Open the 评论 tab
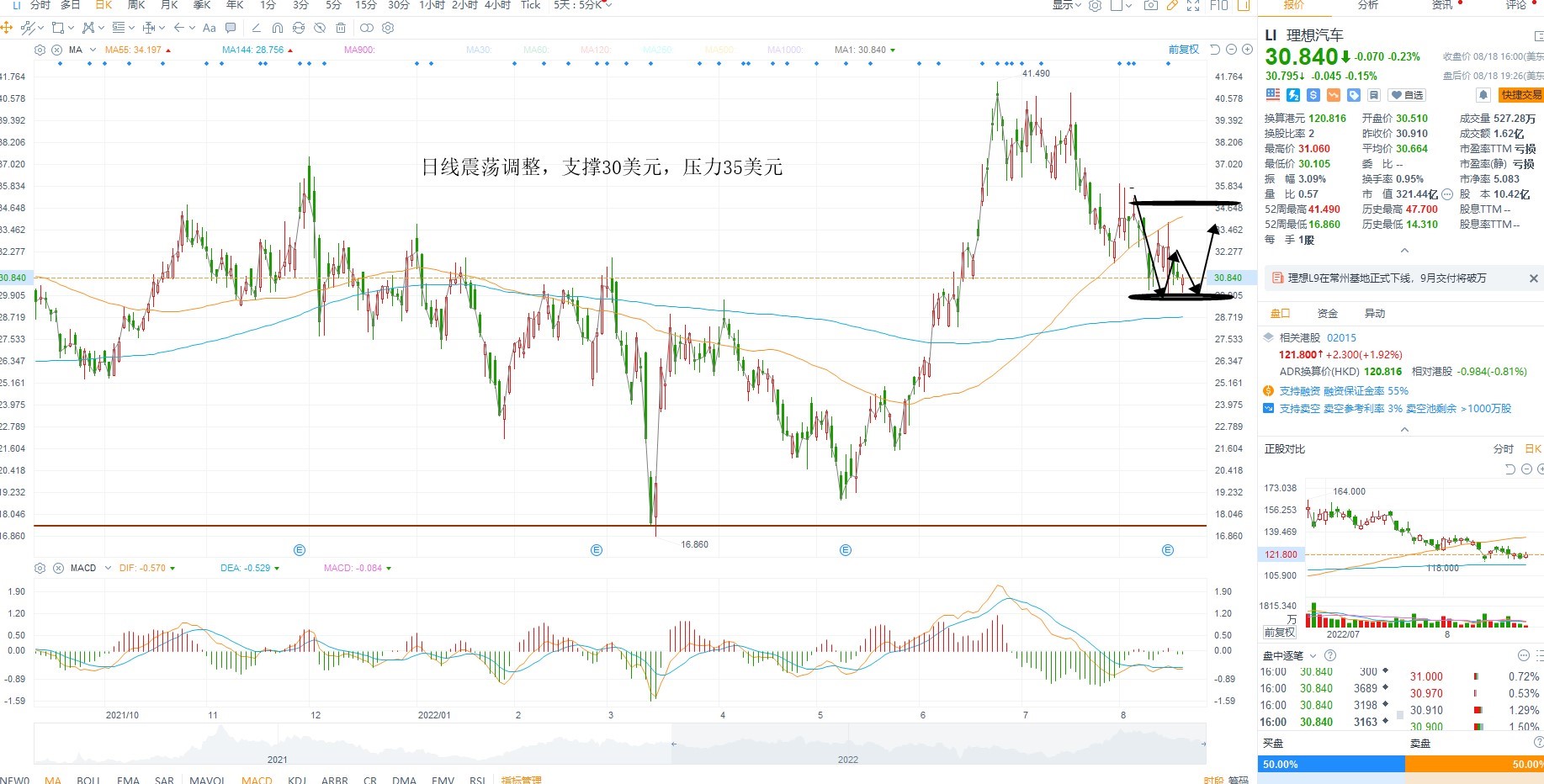 [x=1516, y=5]
